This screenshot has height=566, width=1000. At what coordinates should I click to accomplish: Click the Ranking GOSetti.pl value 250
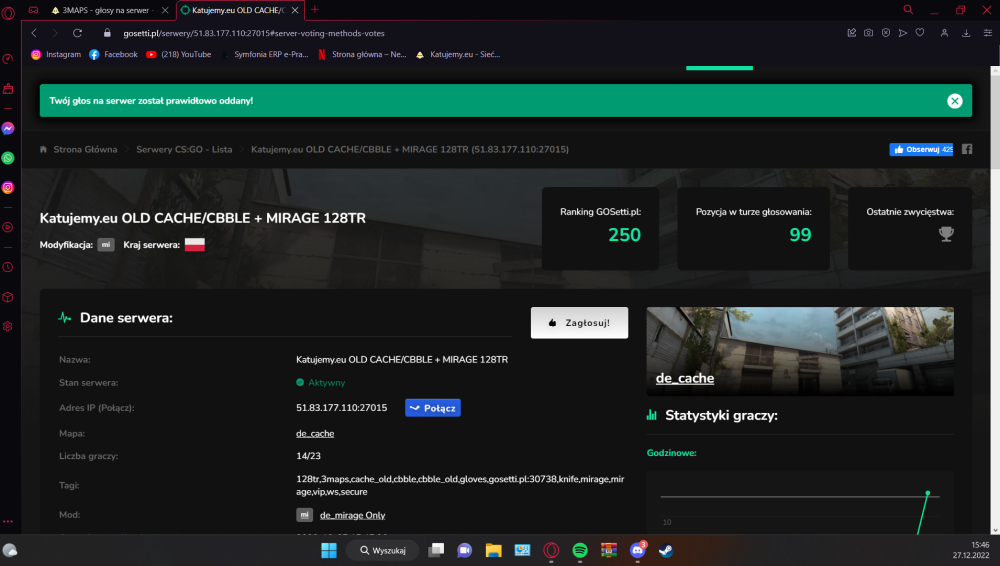(x=624, y=235)
